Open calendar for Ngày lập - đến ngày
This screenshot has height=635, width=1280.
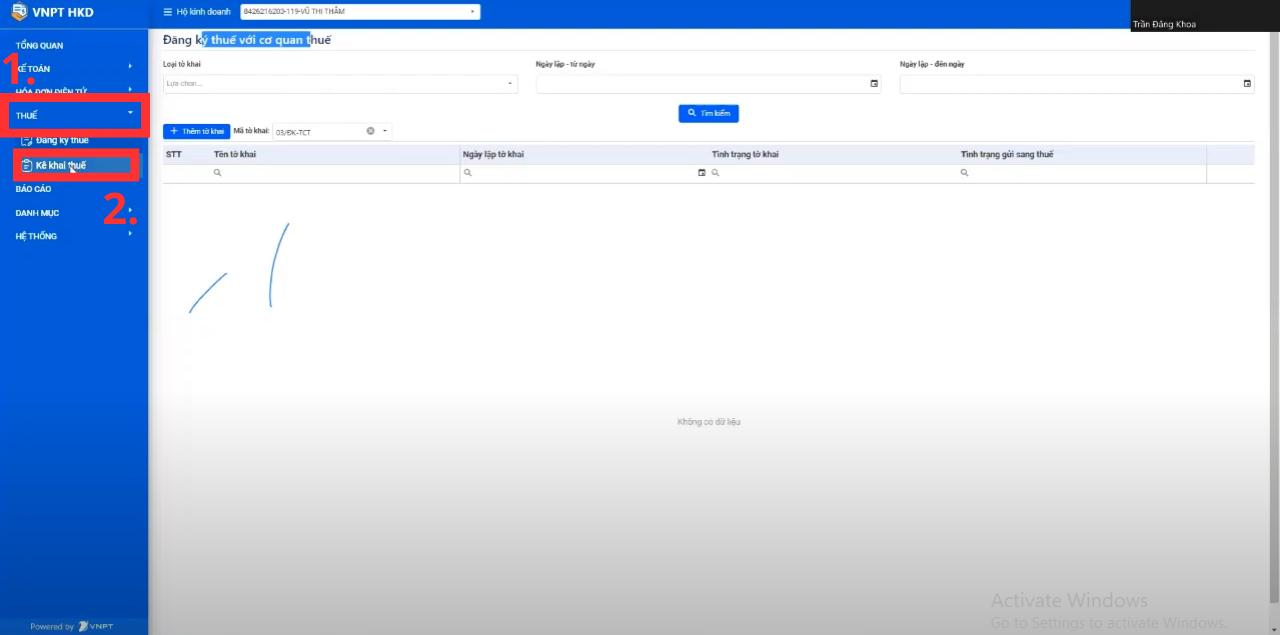tap(1247, 84)
